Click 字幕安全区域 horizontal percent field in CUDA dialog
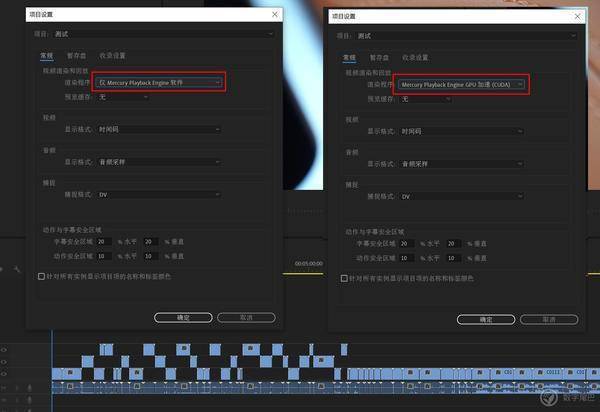This screenshot has width=600, height=412. pyautogui.click(x=406, y=242)
